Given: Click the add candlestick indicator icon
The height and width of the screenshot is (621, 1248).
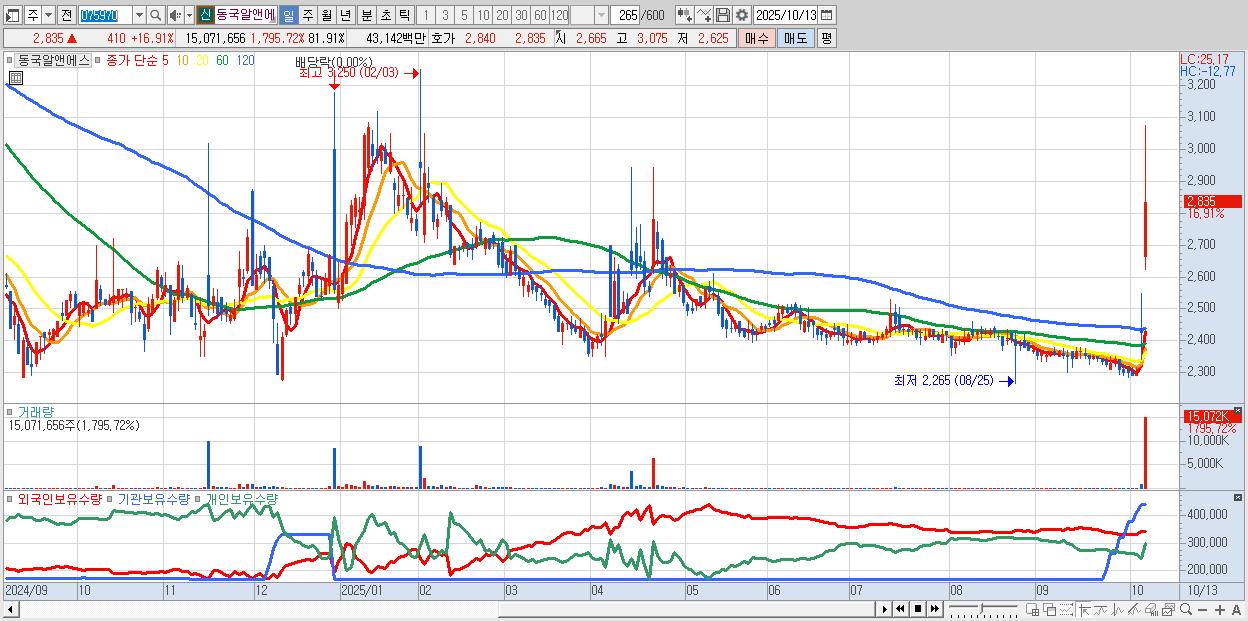Looking at the screenshot, I should tap(685, 15).
